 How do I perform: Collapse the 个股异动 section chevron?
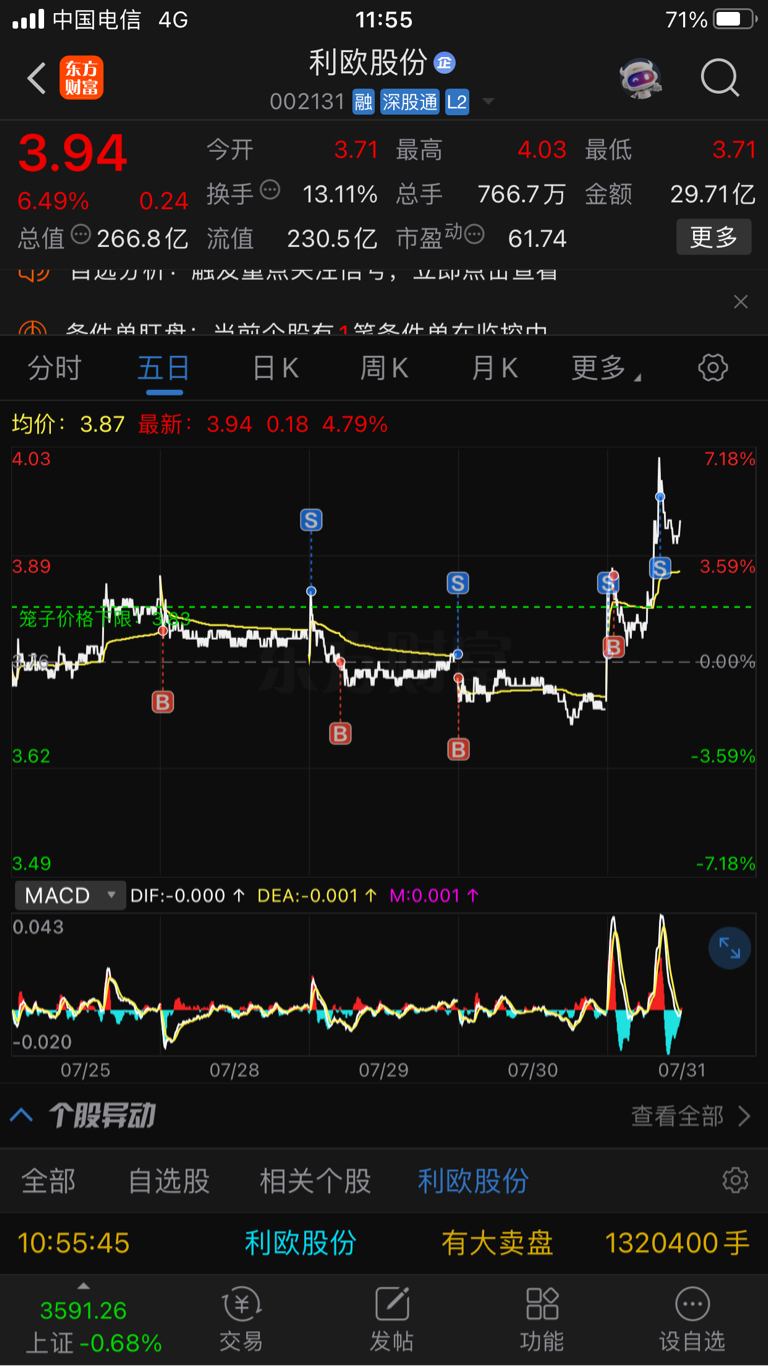[22, 1115]
